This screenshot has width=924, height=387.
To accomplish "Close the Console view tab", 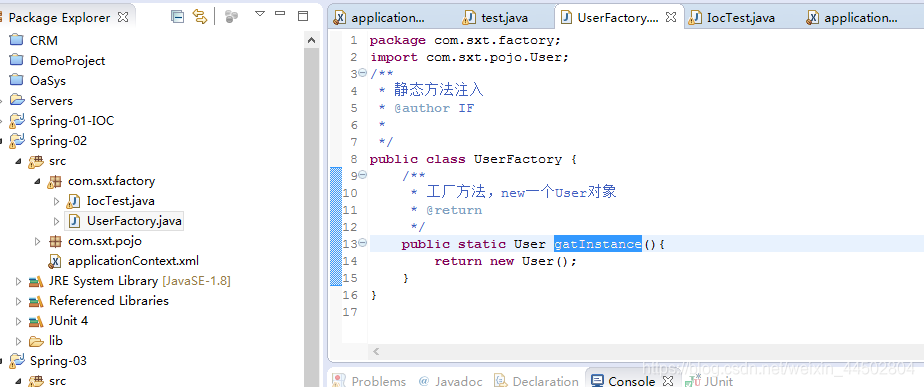I will pos(669,381).
